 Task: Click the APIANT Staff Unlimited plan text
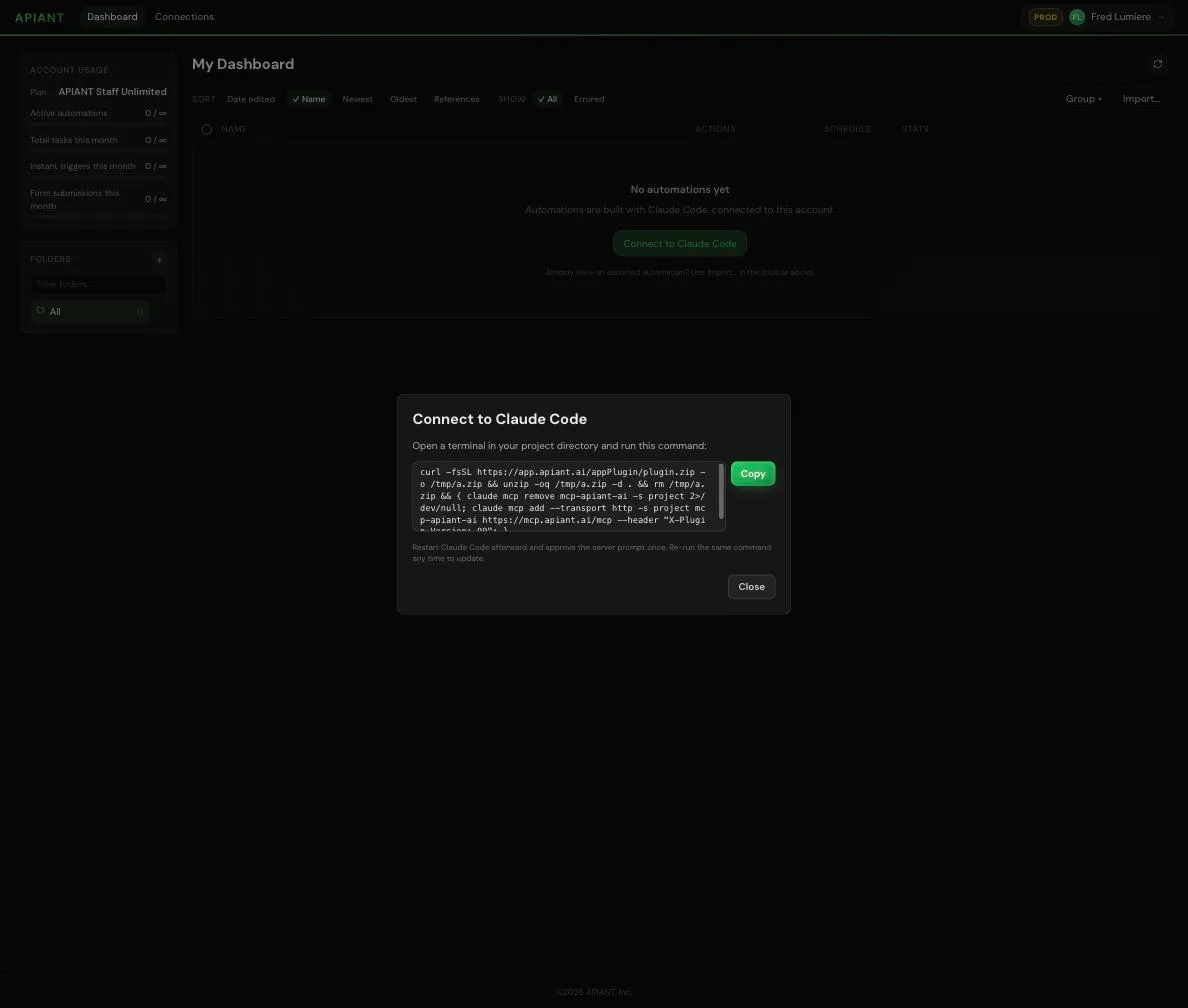pyautogui.click(x=112, y=92)
